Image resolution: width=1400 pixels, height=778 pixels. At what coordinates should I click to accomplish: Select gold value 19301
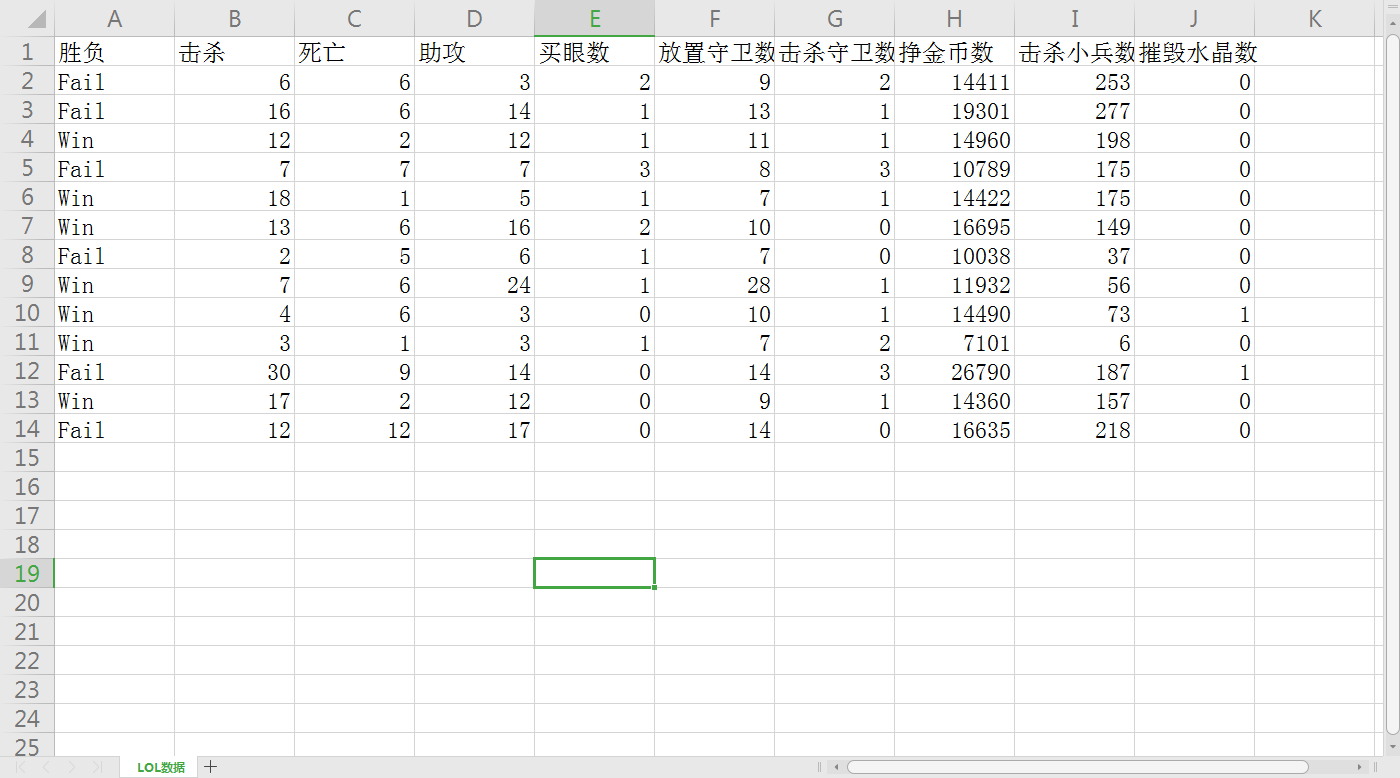[x=954, y=110]
